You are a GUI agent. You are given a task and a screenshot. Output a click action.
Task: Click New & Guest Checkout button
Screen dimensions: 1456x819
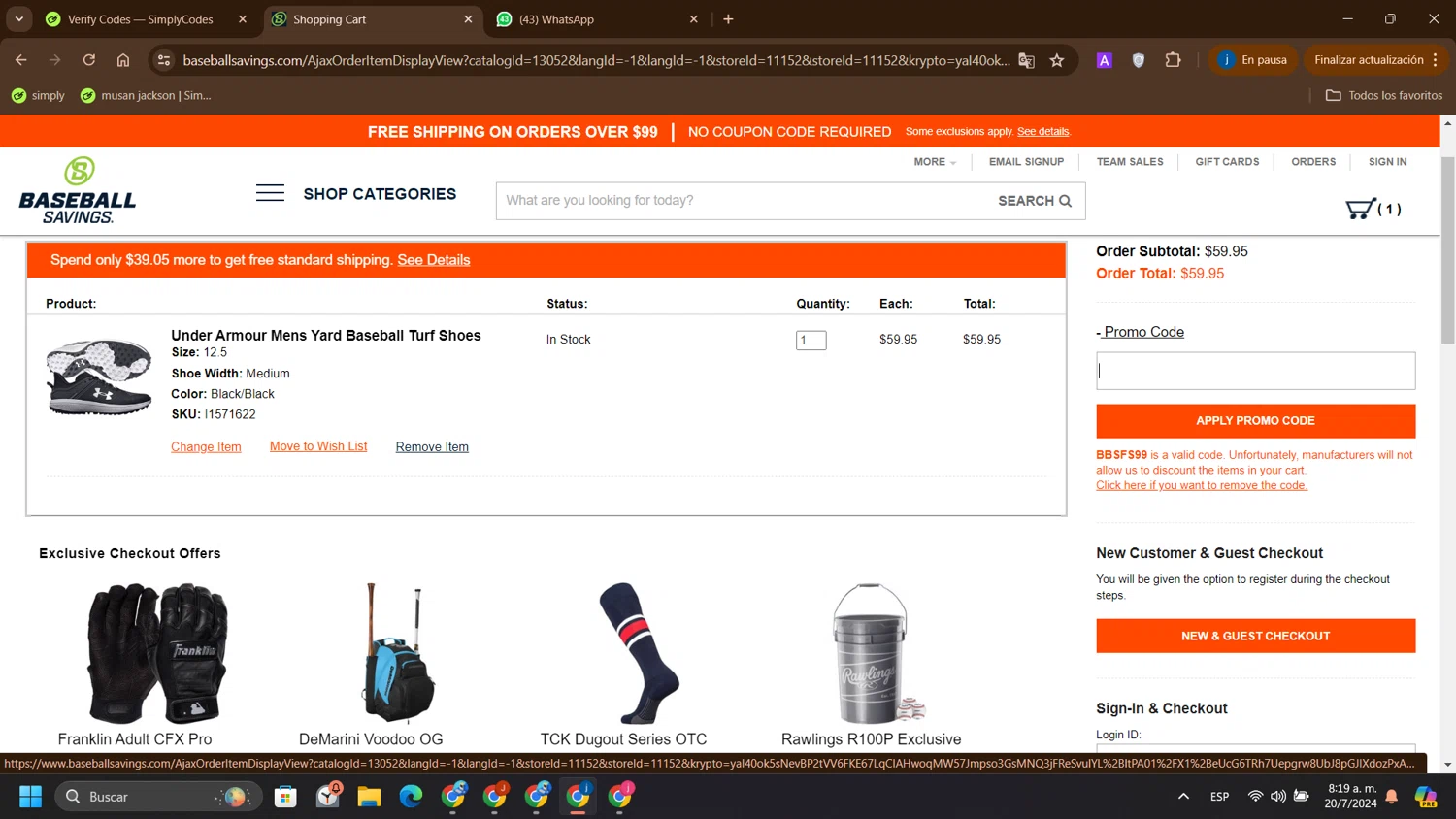(1255, 637)
